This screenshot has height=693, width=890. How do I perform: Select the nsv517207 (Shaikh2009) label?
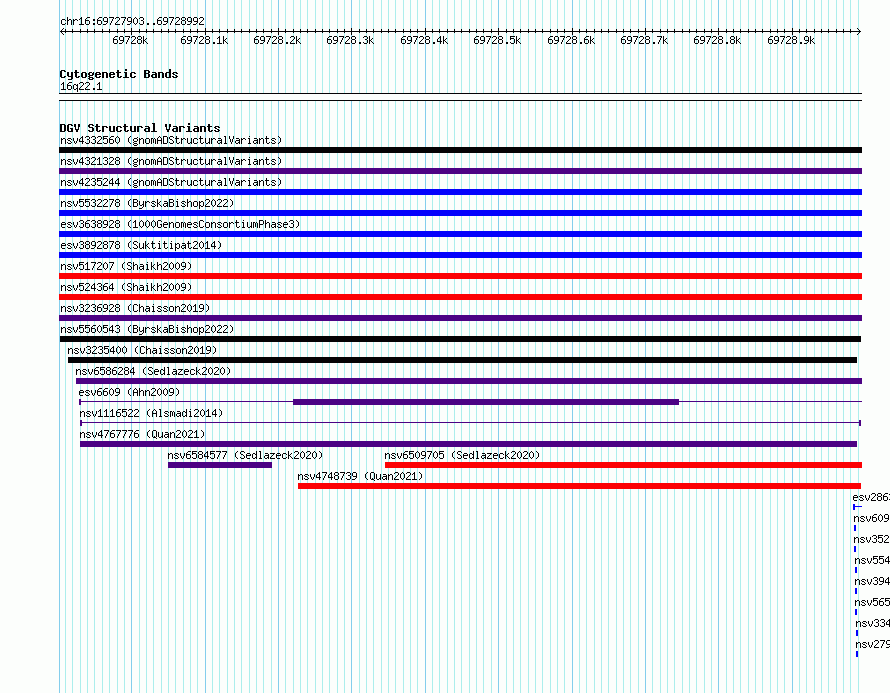tap(126, 266)
